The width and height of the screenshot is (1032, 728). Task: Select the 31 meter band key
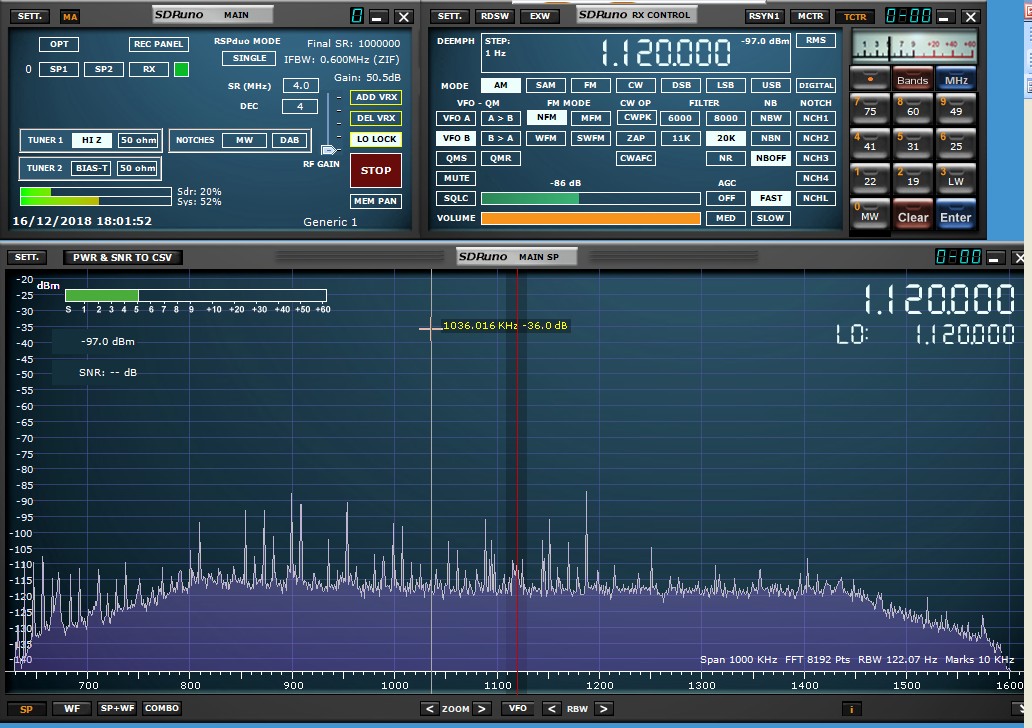[x=913, y=144]
